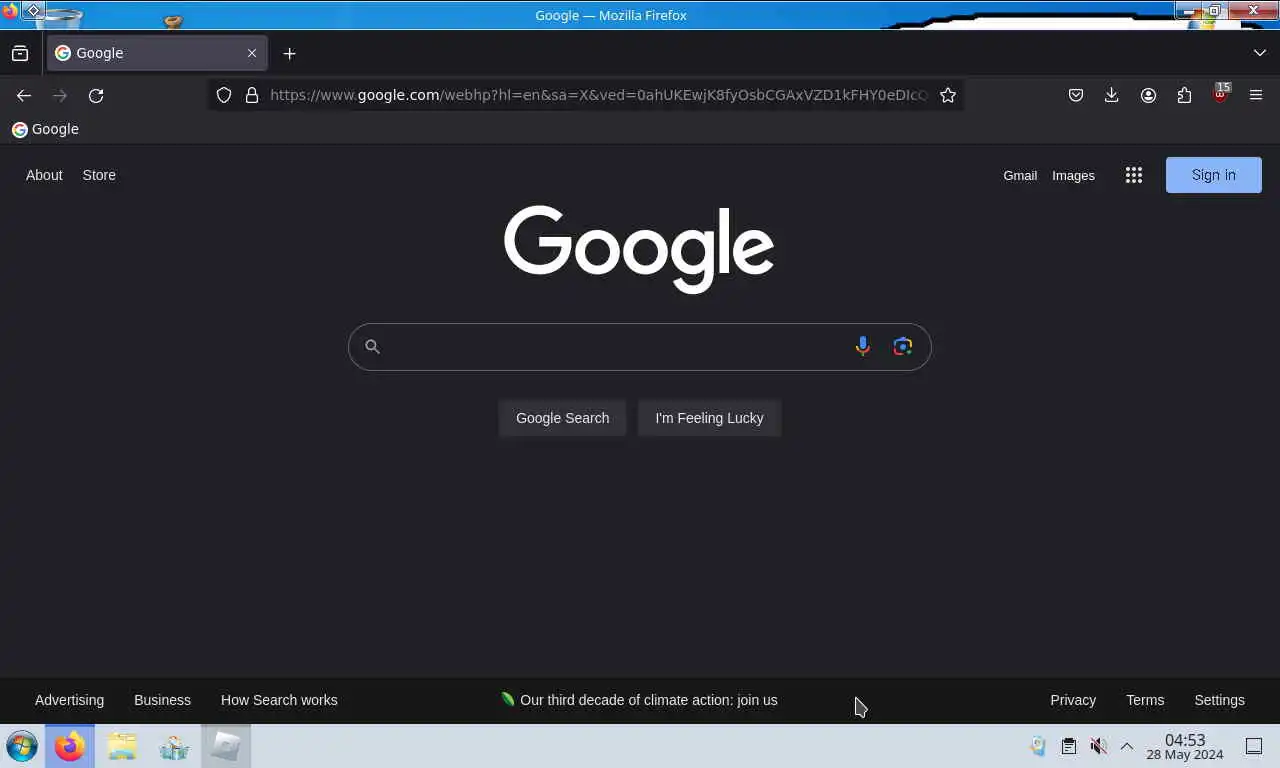
Task: Open the Store link
Action: [99, 175]
